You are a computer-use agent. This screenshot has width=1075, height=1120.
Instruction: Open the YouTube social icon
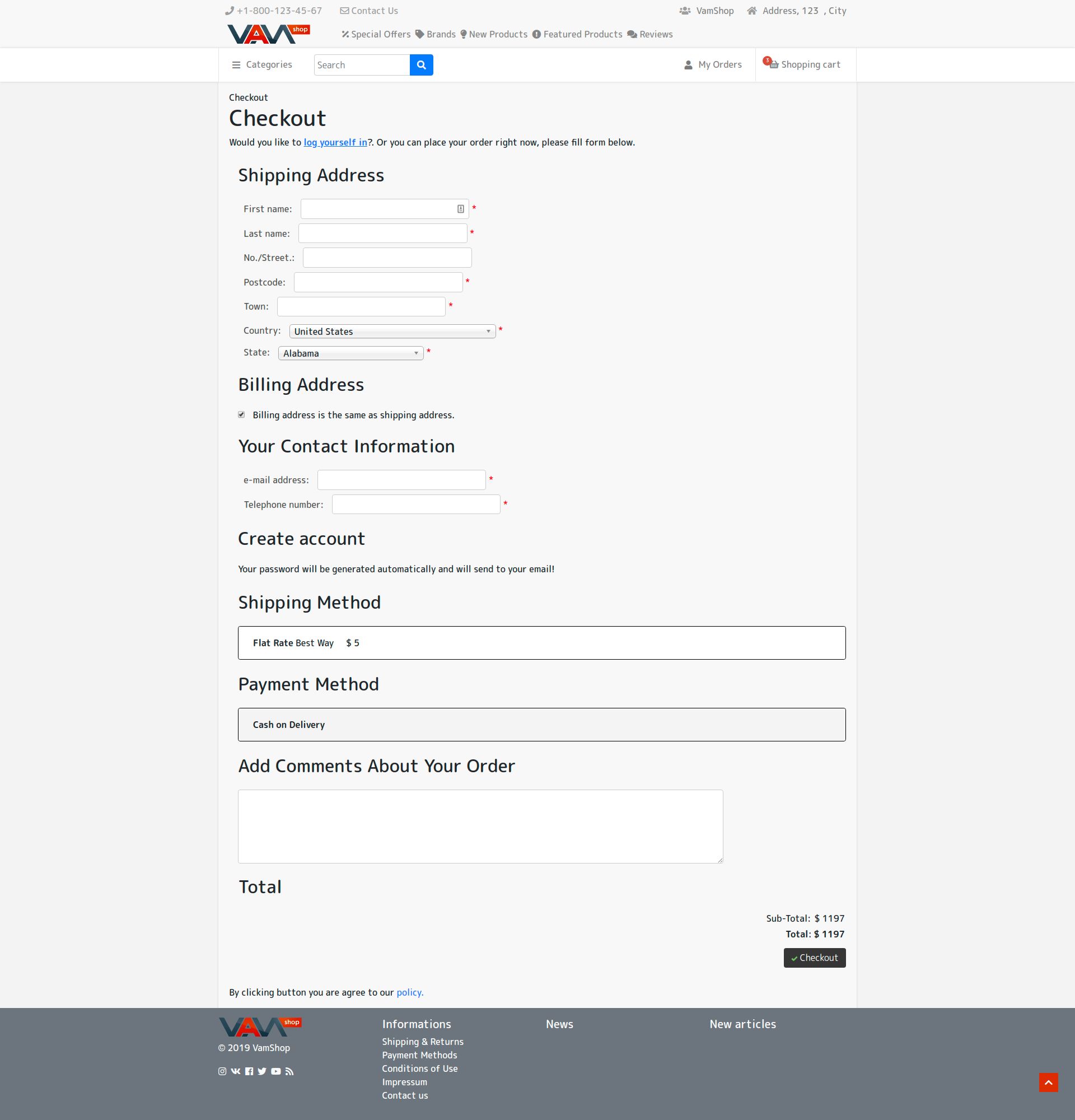276,1071
